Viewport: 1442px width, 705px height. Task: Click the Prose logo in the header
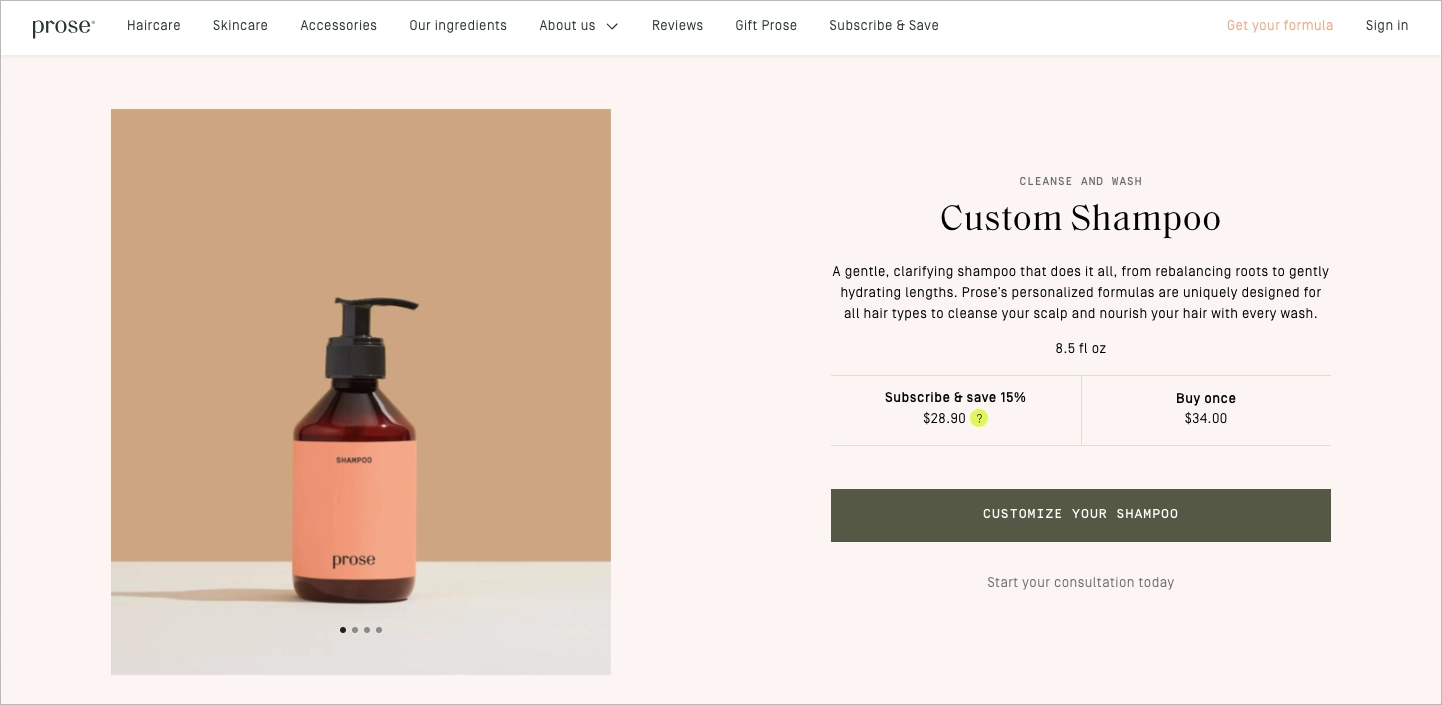click(x=62, y=27)
